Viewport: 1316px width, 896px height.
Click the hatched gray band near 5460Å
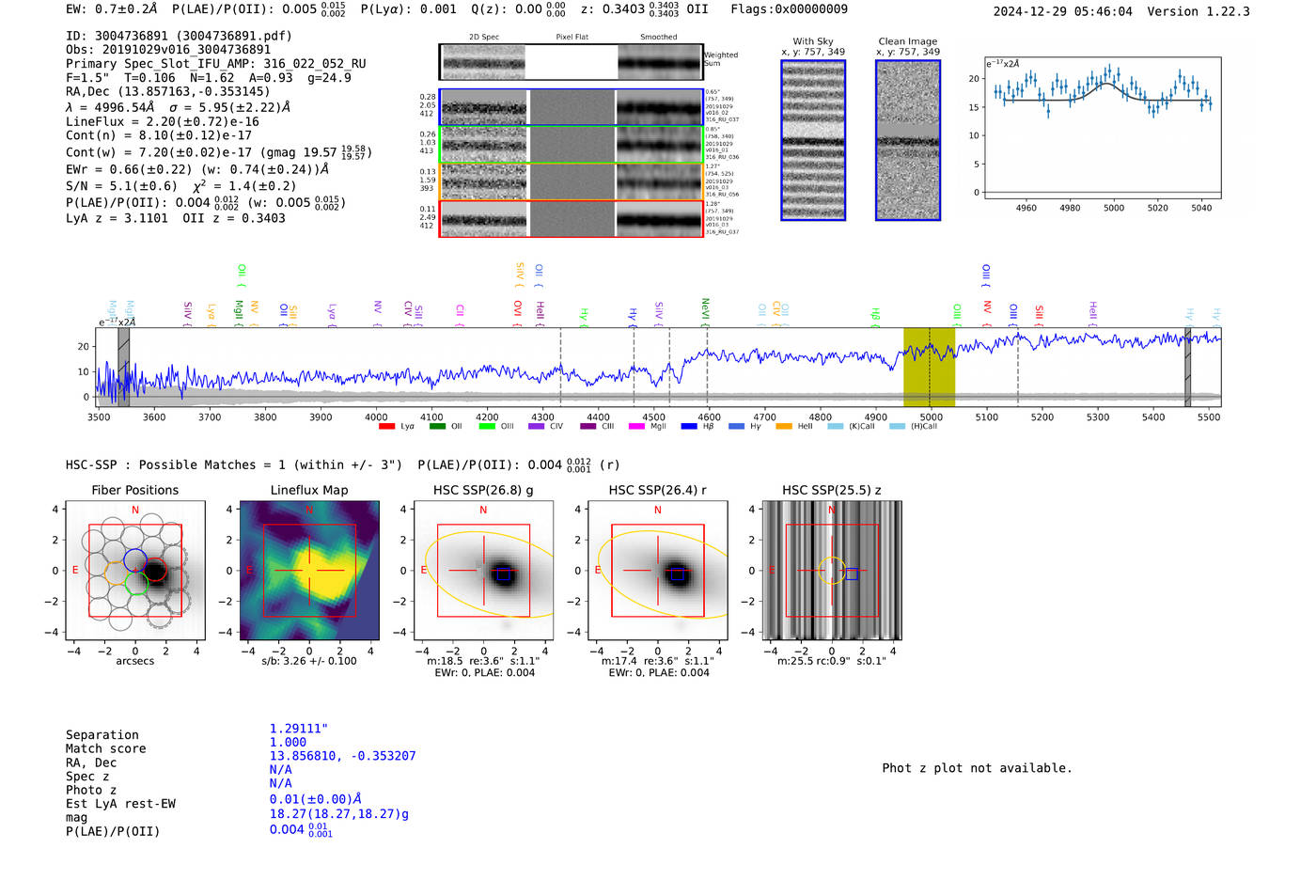[1187, 367]
